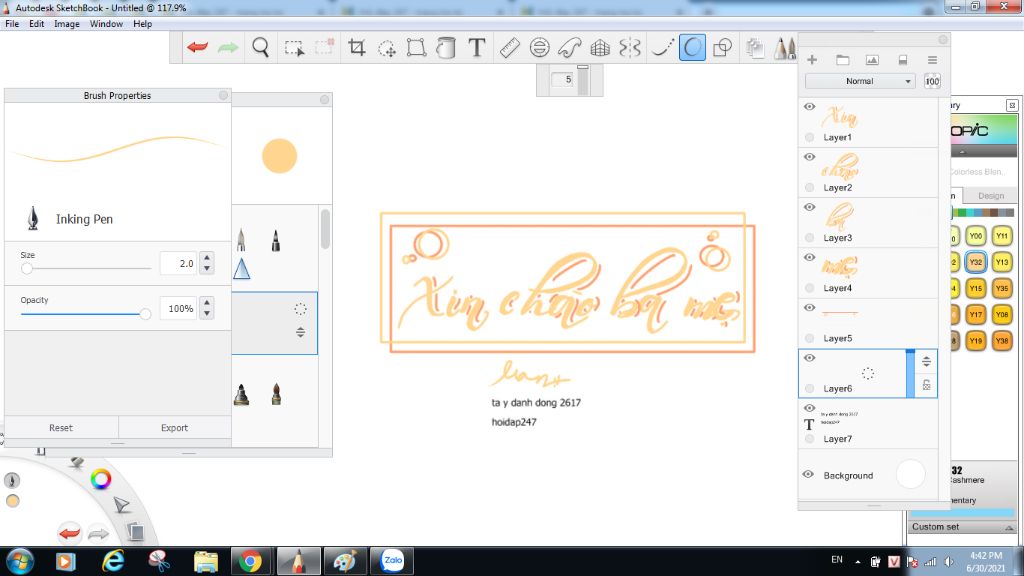The image size is (1024, 576).
Task: Open the Layer editor toolbar icon
Action: tap(755, 48)
